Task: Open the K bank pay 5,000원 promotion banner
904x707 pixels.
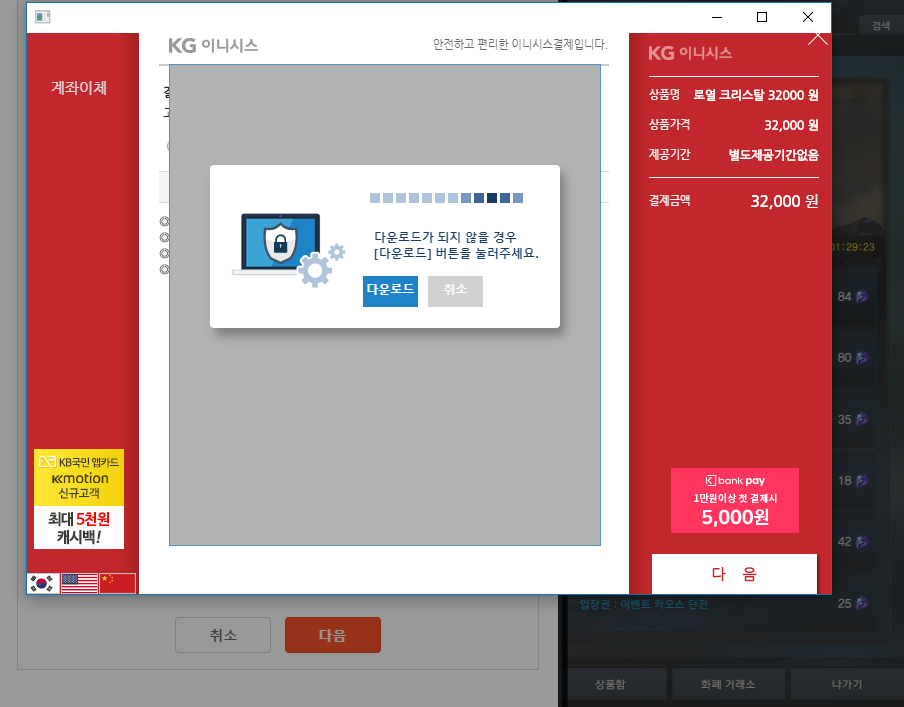Action: pos(734,500)
